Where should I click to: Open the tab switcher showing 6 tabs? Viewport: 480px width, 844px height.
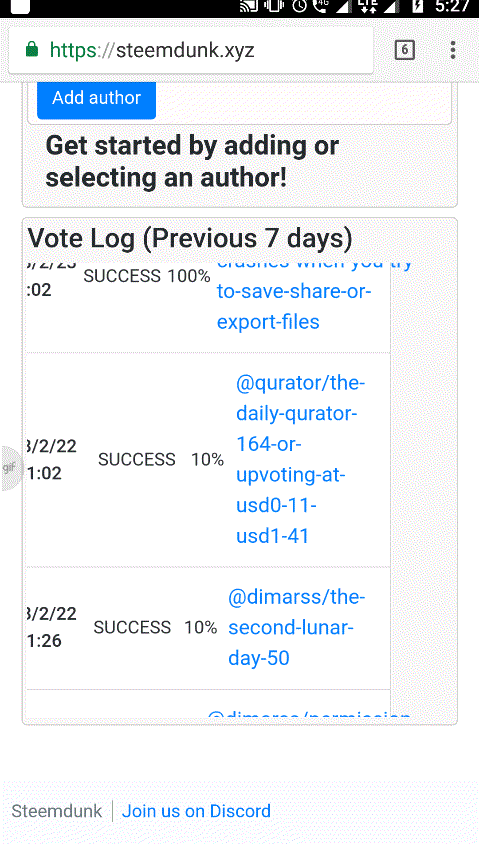[404, 50]
